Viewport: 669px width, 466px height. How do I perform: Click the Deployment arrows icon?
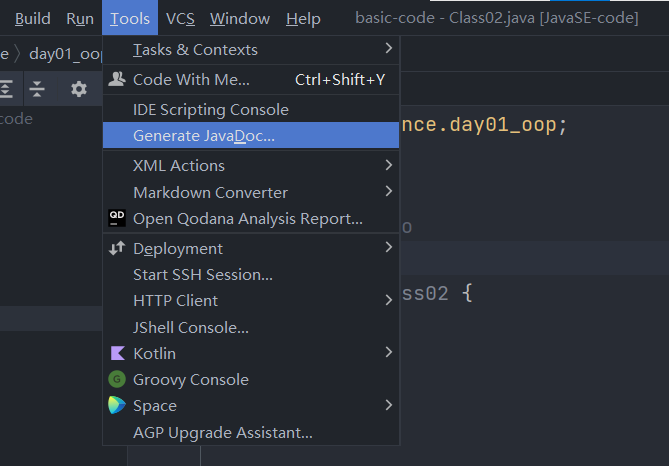coord(117,248)
